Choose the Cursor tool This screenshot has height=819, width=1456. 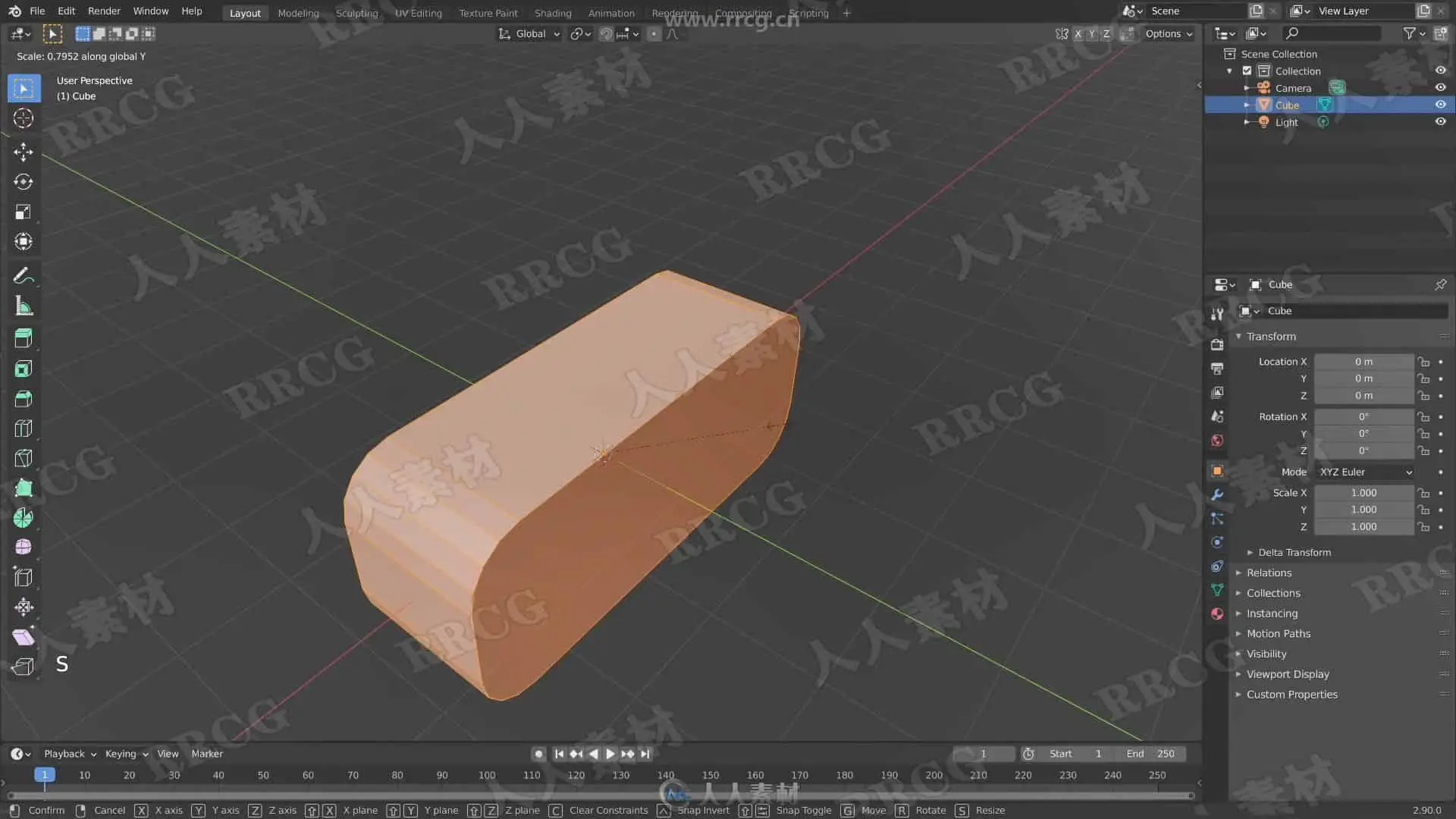pyautogui.click(x=23, y=118)
